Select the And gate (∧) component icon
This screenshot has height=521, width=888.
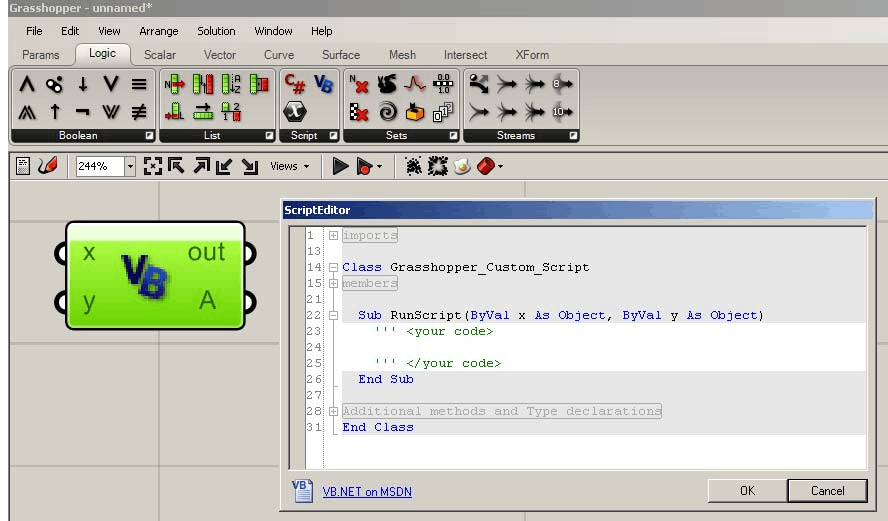point(27,84)
